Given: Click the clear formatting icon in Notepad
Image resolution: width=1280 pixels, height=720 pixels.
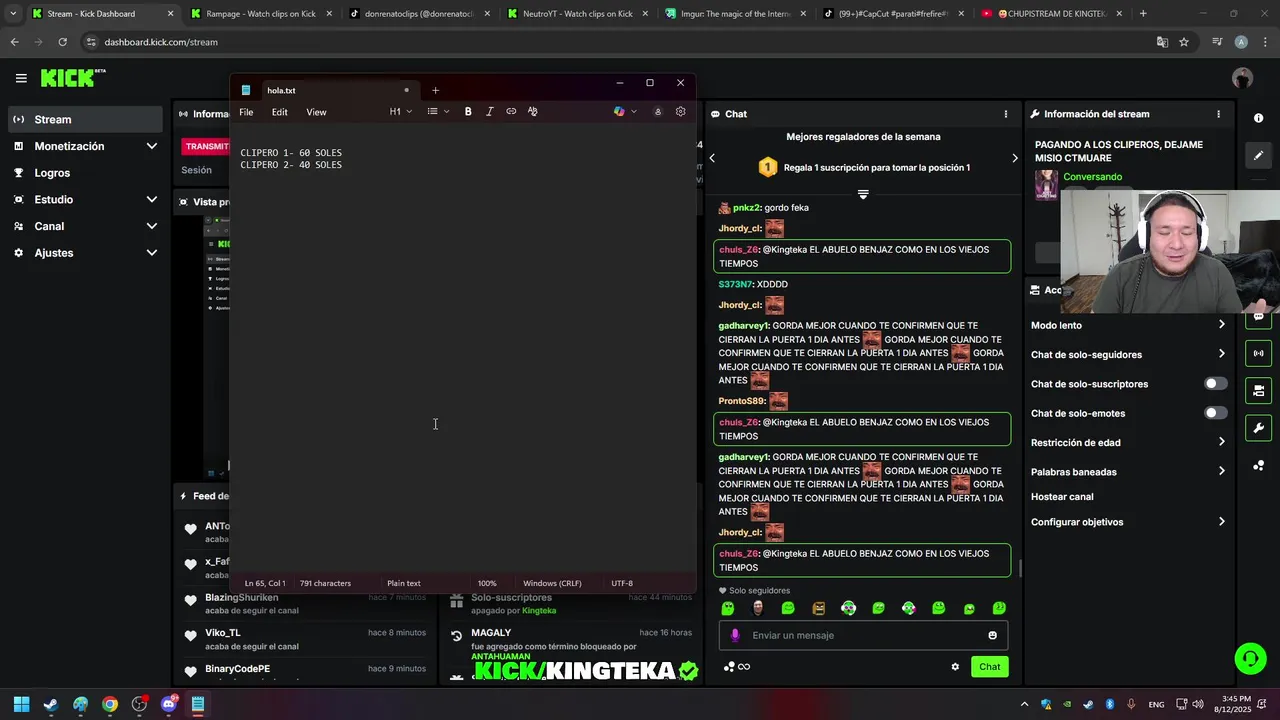Looking at the screenshot, I should pyautogui.click(x=532, y=112).
